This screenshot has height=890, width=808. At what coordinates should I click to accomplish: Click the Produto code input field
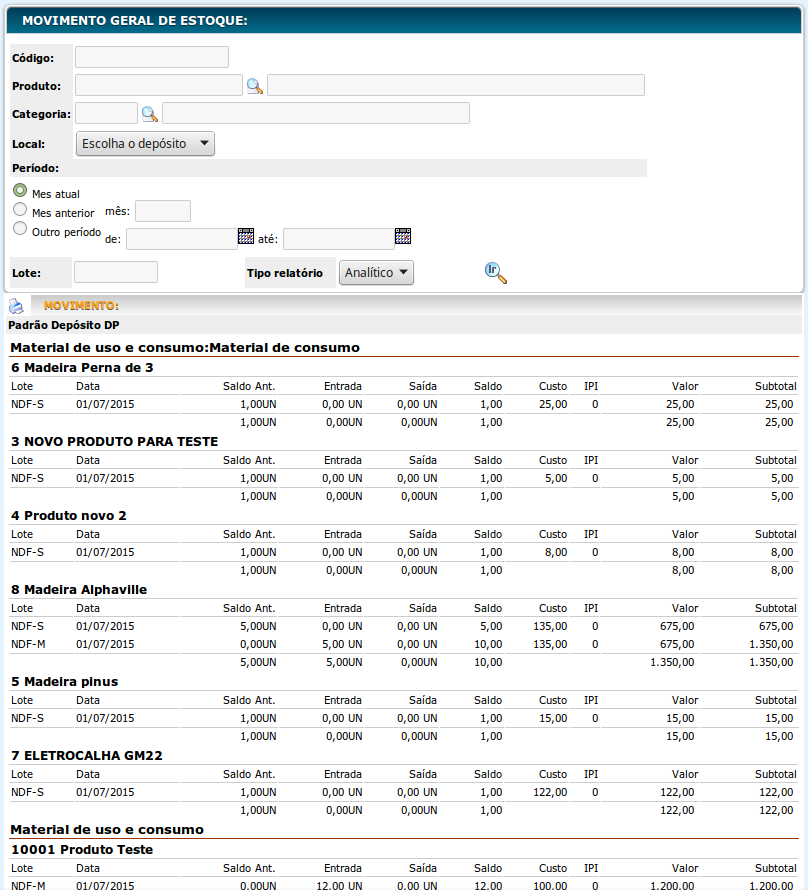158,85
